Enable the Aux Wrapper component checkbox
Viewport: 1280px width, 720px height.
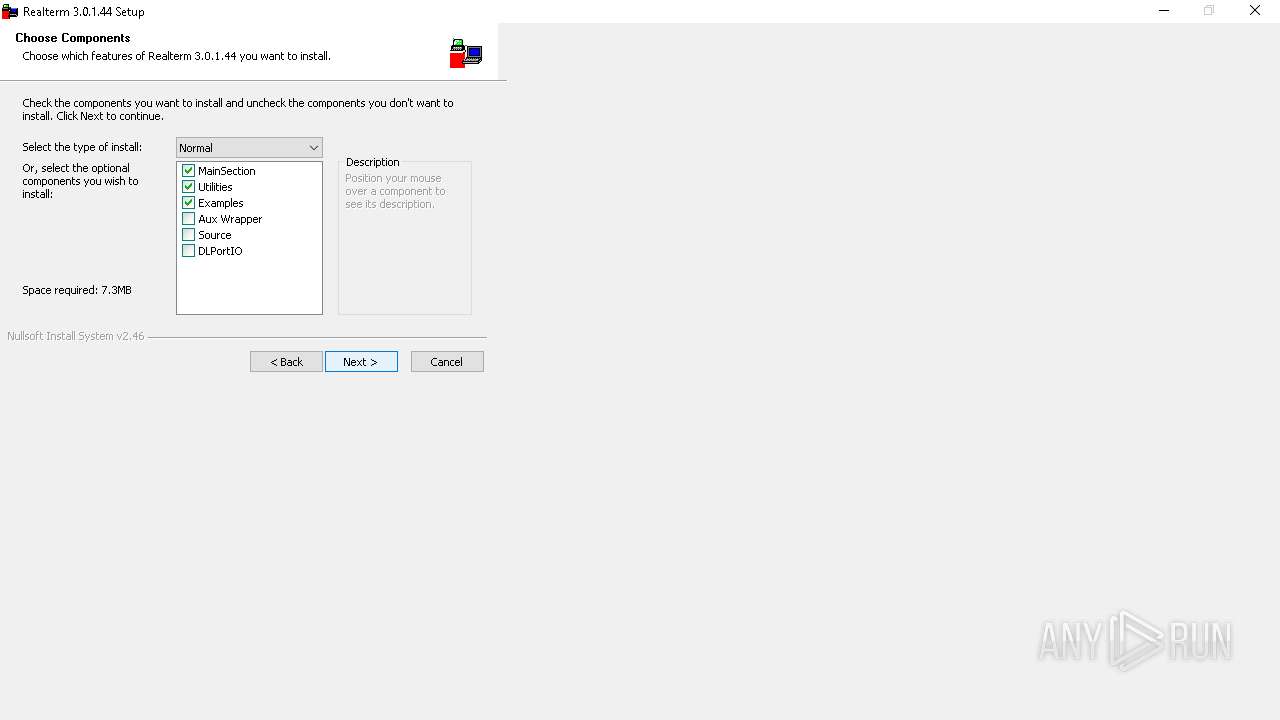click(188, 219)
